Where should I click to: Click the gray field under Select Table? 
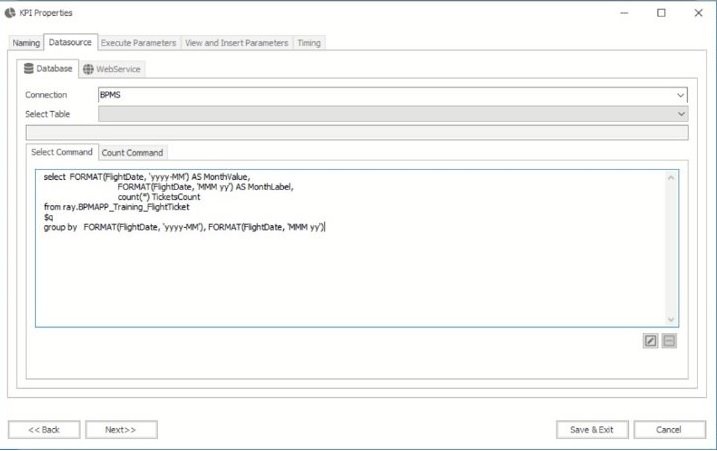point(357,133)
